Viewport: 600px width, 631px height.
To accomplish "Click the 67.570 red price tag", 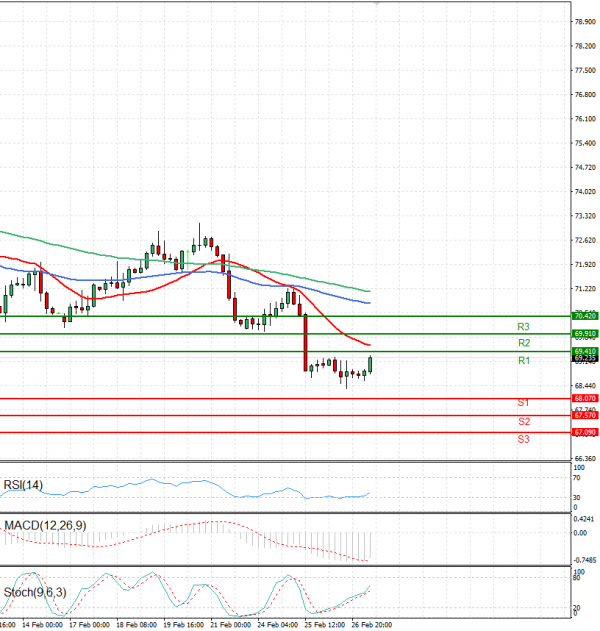I will pos(585,415).
